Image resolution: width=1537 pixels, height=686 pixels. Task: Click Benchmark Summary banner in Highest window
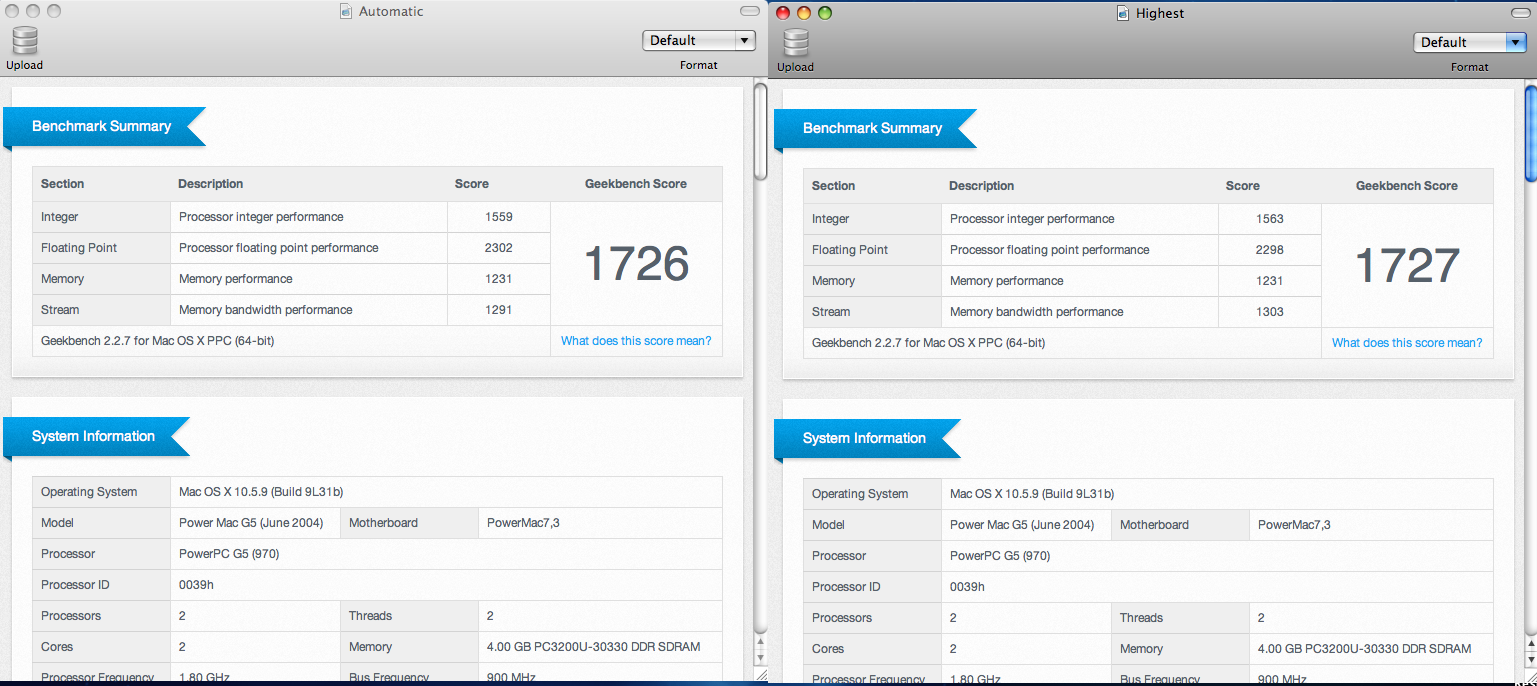coord(874,129)
